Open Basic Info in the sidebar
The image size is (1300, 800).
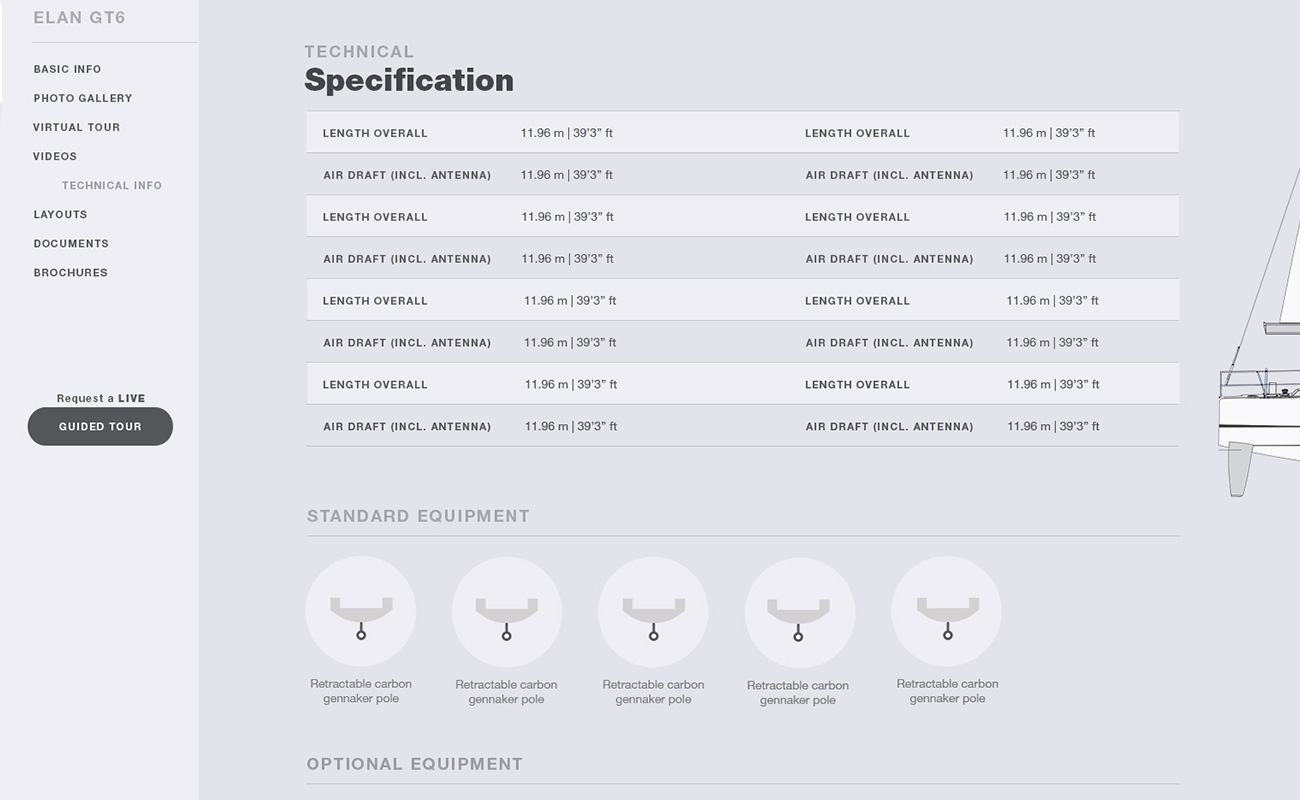(67, 69)
